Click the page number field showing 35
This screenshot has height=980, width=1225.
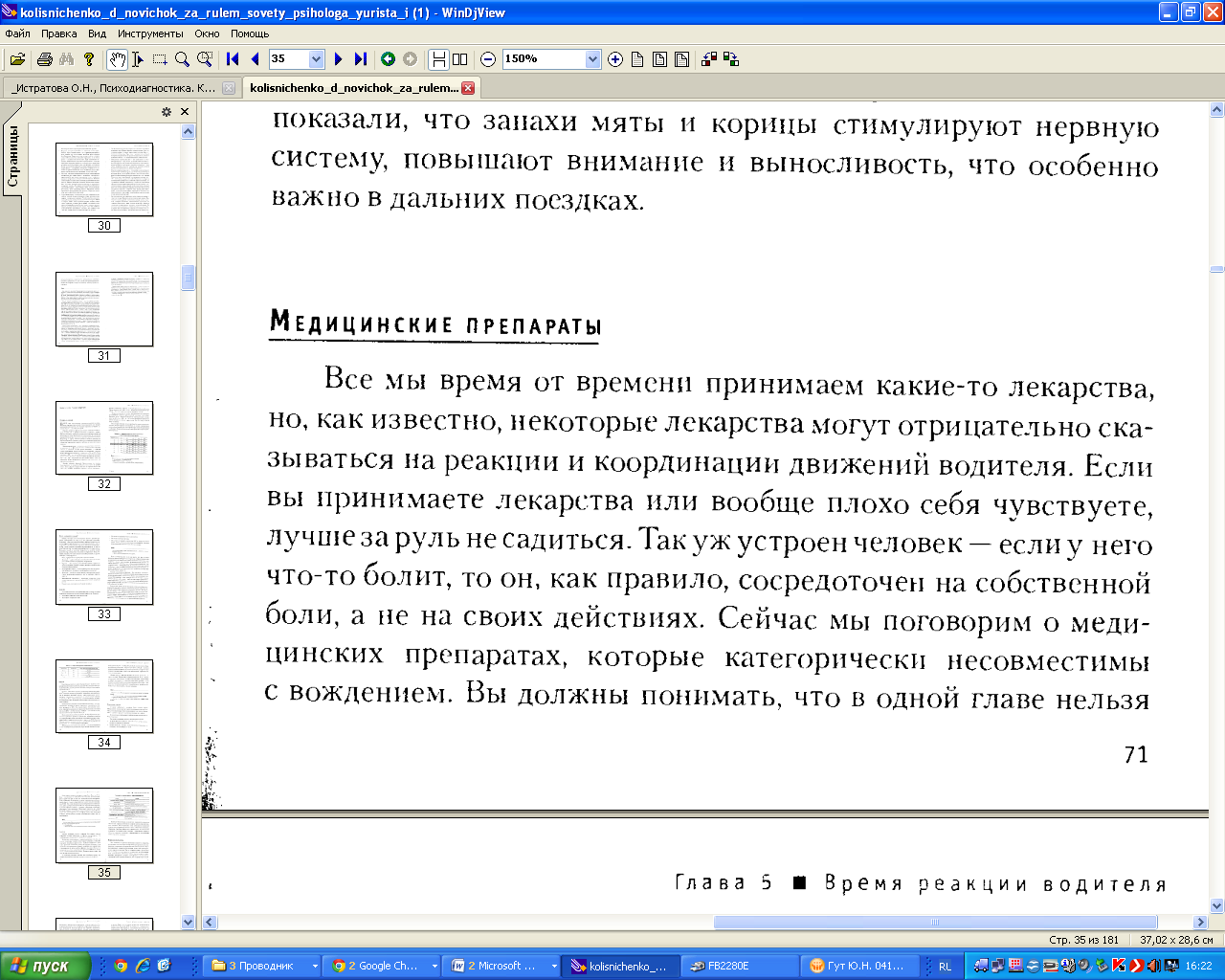[288, 59]
